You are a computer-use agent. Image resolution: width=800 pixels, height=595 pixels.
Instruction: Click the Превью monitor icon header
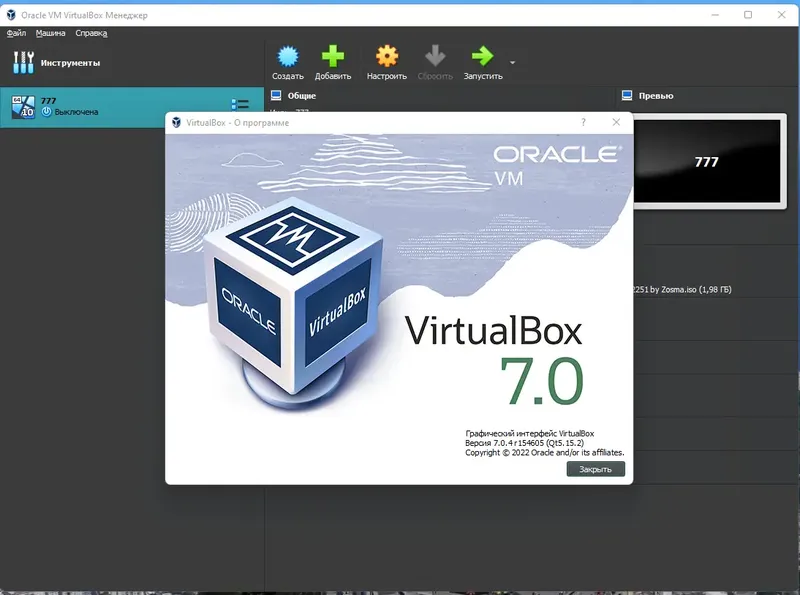626,95
